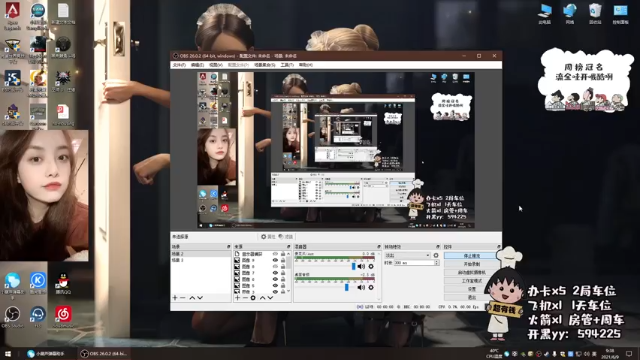Image resolution: width=640 pixels, height=360 pixels.
Task: Open the 工具(T) menu
Action: point(287,65)
